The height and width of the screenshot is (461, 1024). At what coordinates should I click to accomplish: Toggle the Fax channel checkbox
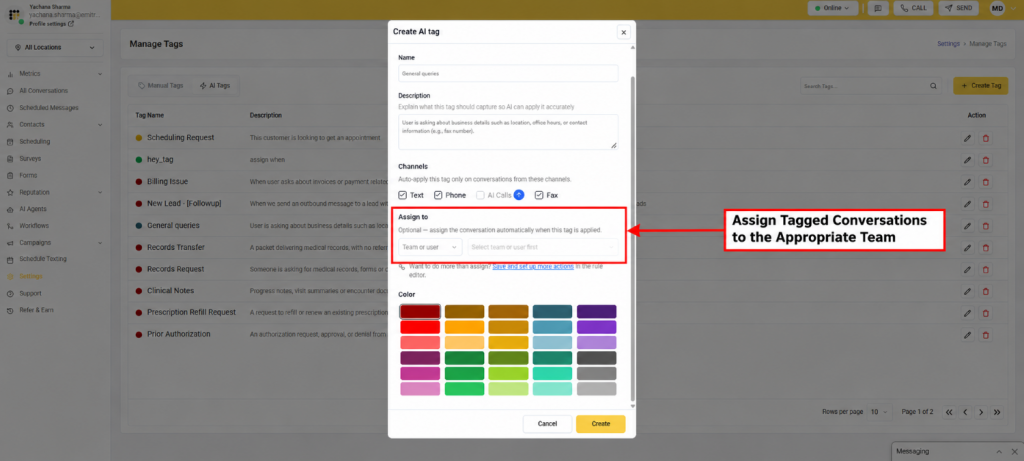tap(539, 195)
